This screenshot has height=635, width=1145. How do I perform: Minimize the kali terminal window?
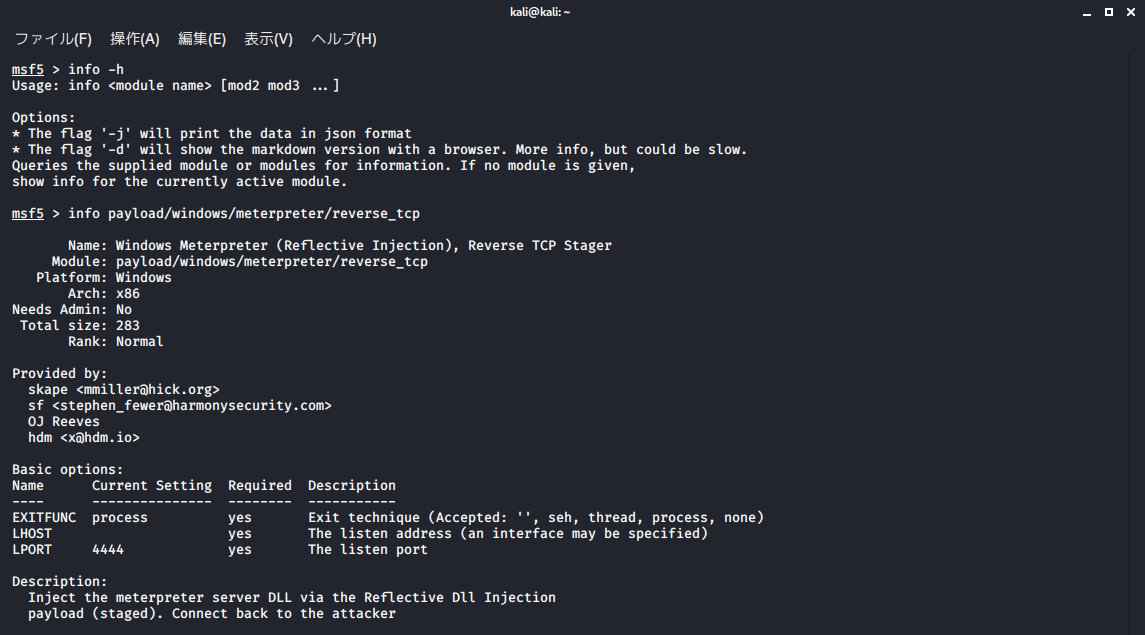click(x=1087, y=12)
